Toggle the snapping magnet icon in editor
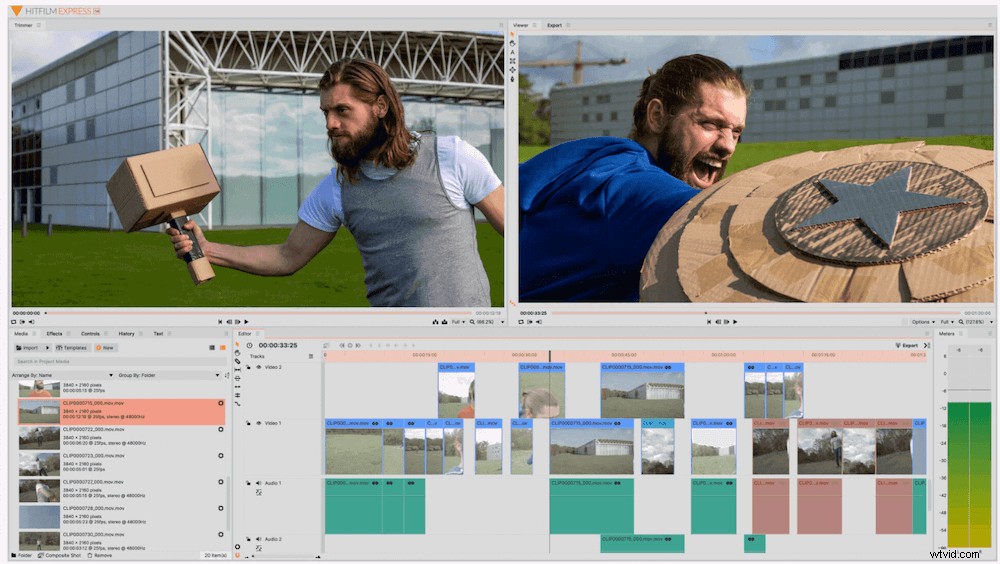 point(237,556)
